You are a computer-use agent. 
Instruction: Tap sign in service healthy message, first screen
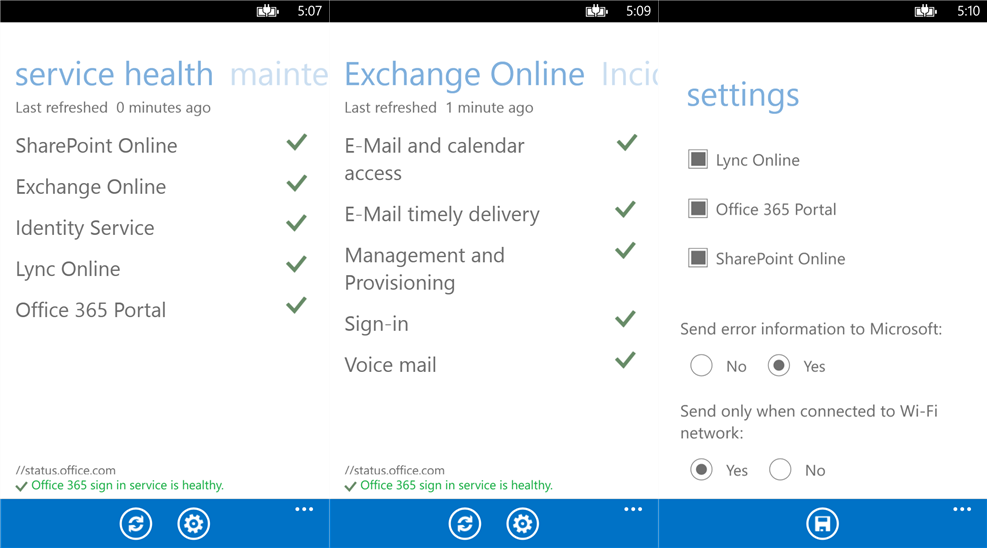(x=127, y=485)
